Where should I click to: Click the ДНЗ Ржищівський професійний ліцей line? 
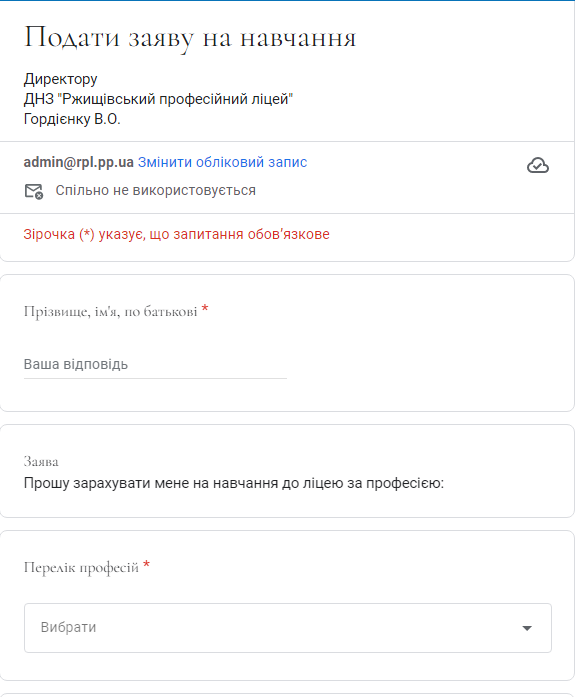[x=158, y=99]
